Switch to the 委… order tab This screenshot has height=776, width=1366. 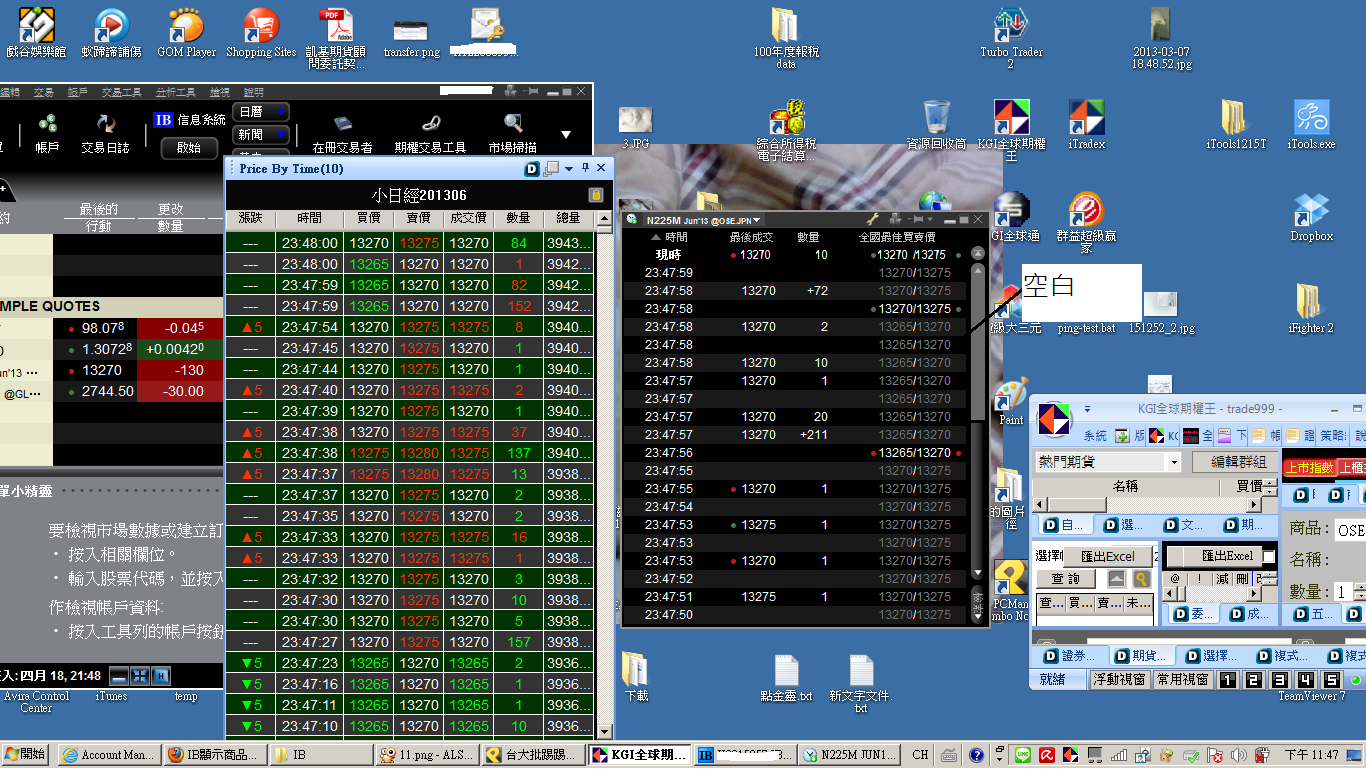1195,614
